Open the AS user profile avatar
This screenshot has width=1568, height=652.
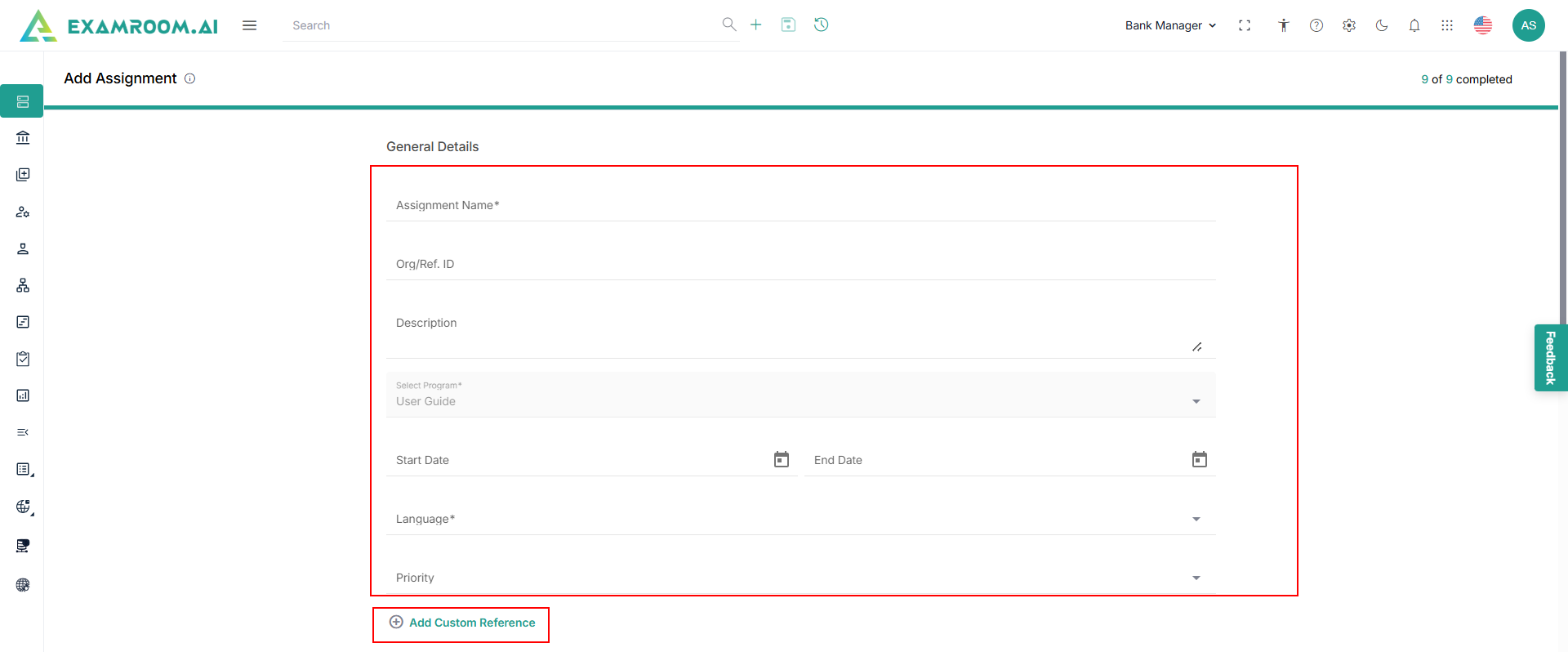(x=1529, y=25)
